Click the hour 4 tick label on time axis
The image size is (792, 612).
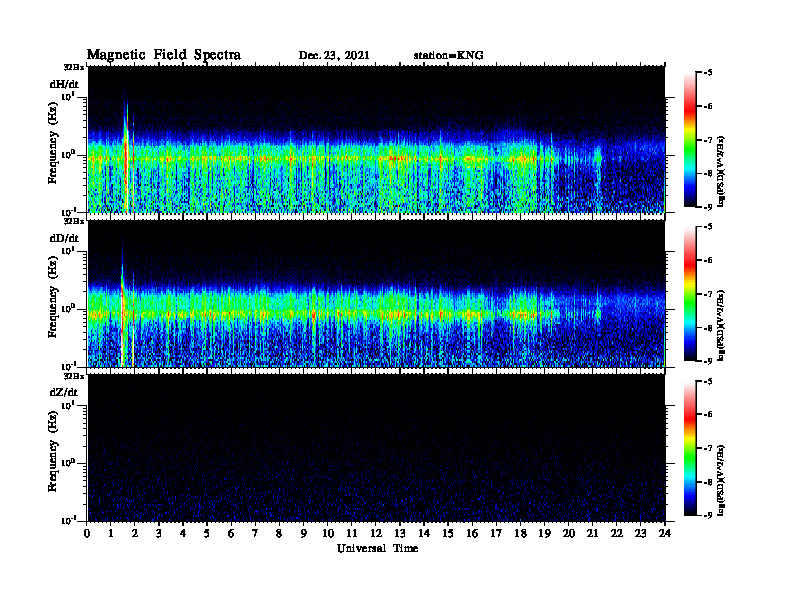183,533
